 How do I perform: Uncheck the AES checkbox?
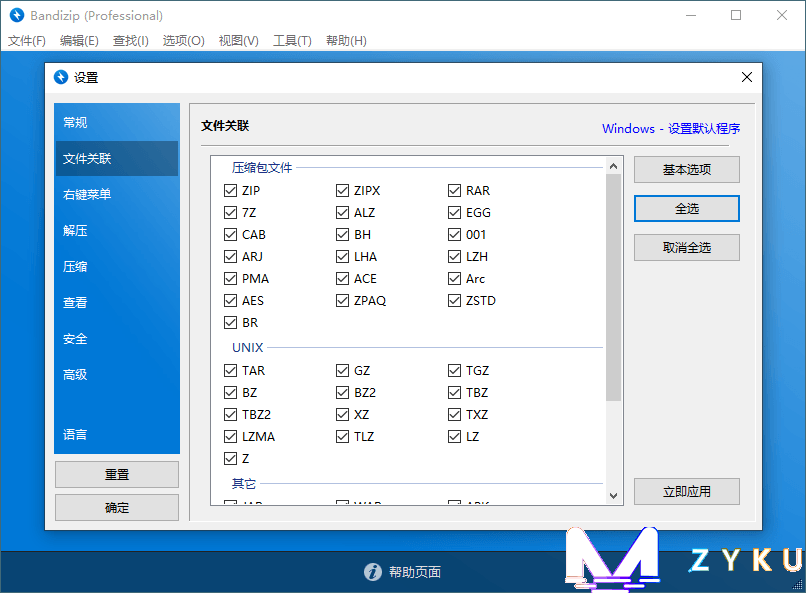point(230,301)
